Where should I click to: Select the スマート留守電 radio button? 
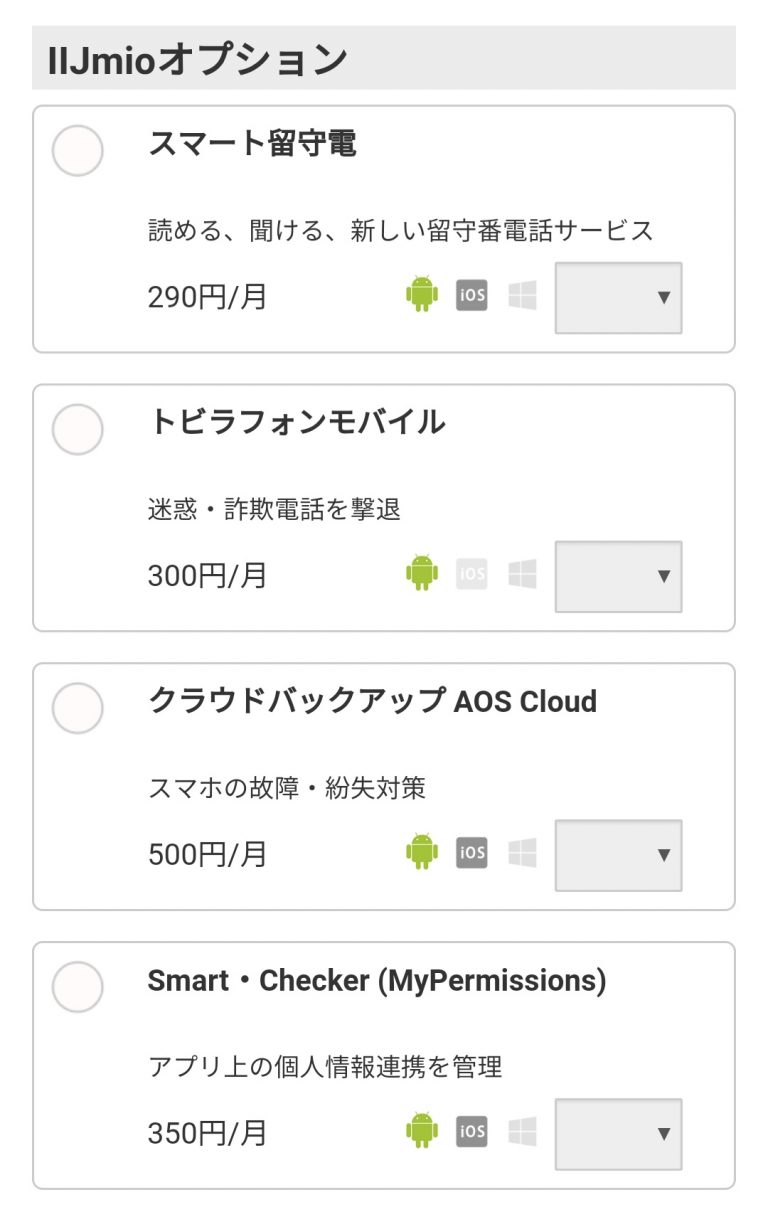pyautogui.click(x=77, y=151)
